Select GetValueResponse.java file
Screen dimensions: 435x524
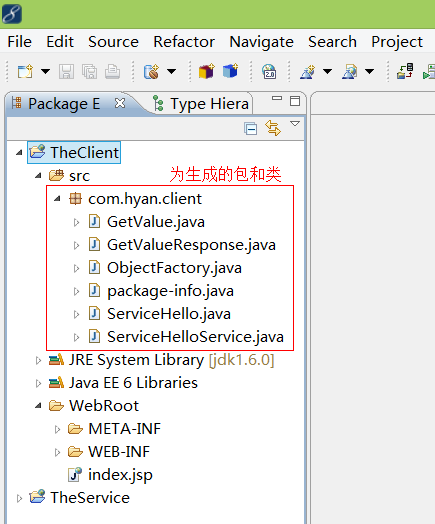(x=182, y=245)
